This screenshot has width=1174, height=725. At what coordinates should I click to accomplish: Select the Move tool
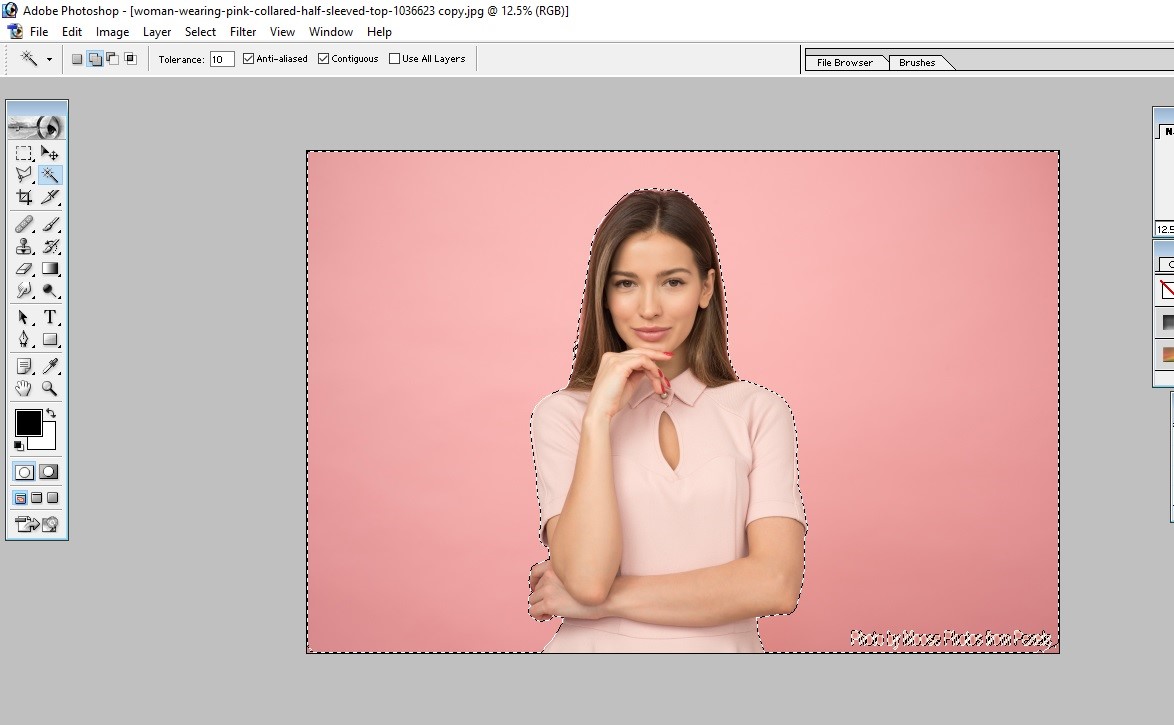pos(49,153)
